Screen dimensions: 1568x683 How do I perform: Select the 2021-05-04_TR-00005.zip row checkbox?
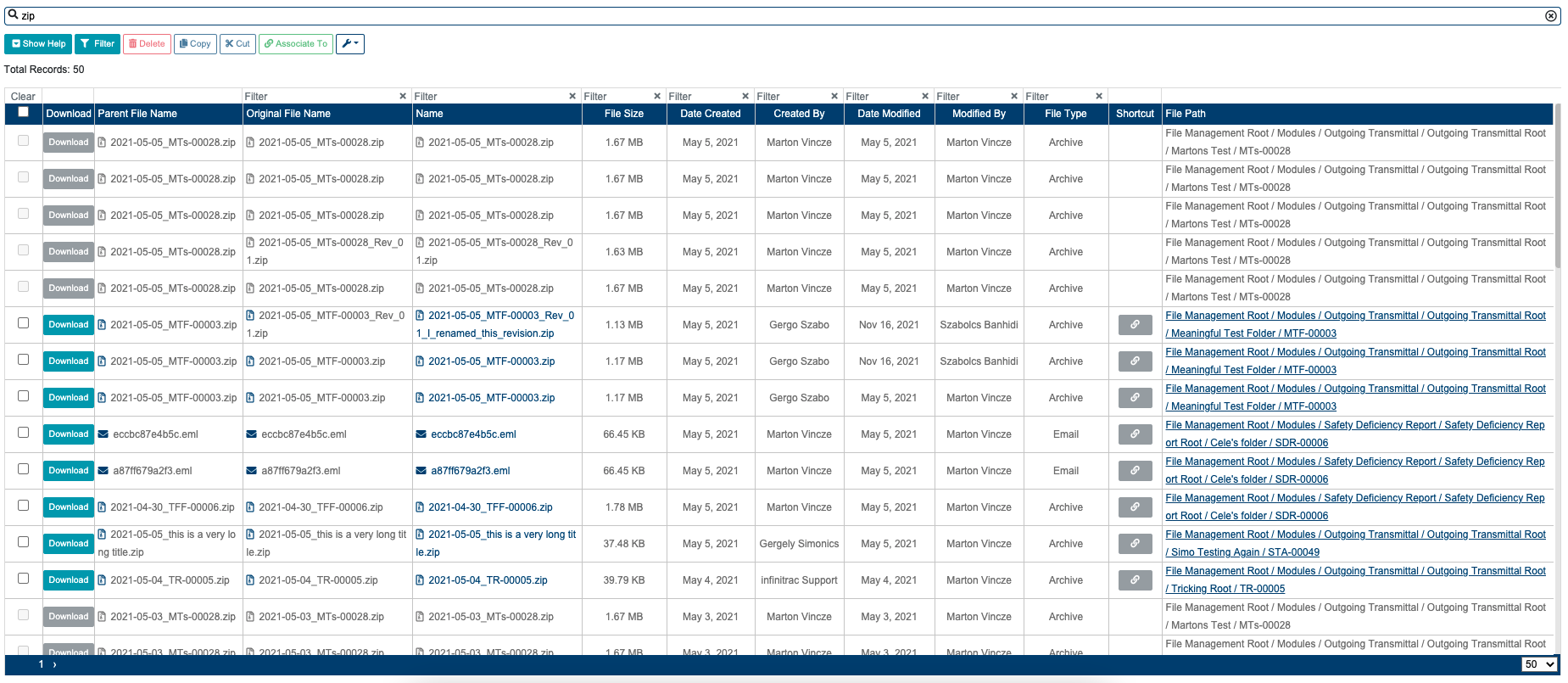[24, 579]
